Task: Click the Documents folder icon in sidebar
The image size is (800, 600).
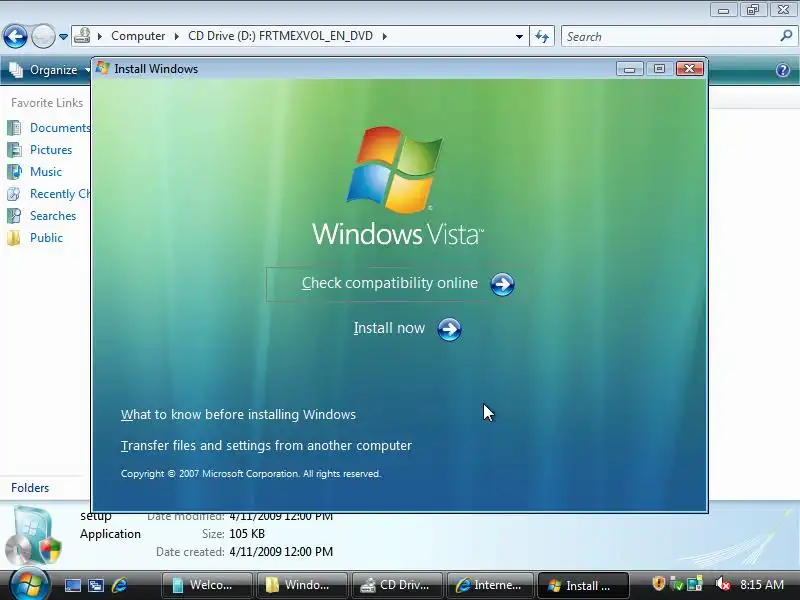Action: 14,128
